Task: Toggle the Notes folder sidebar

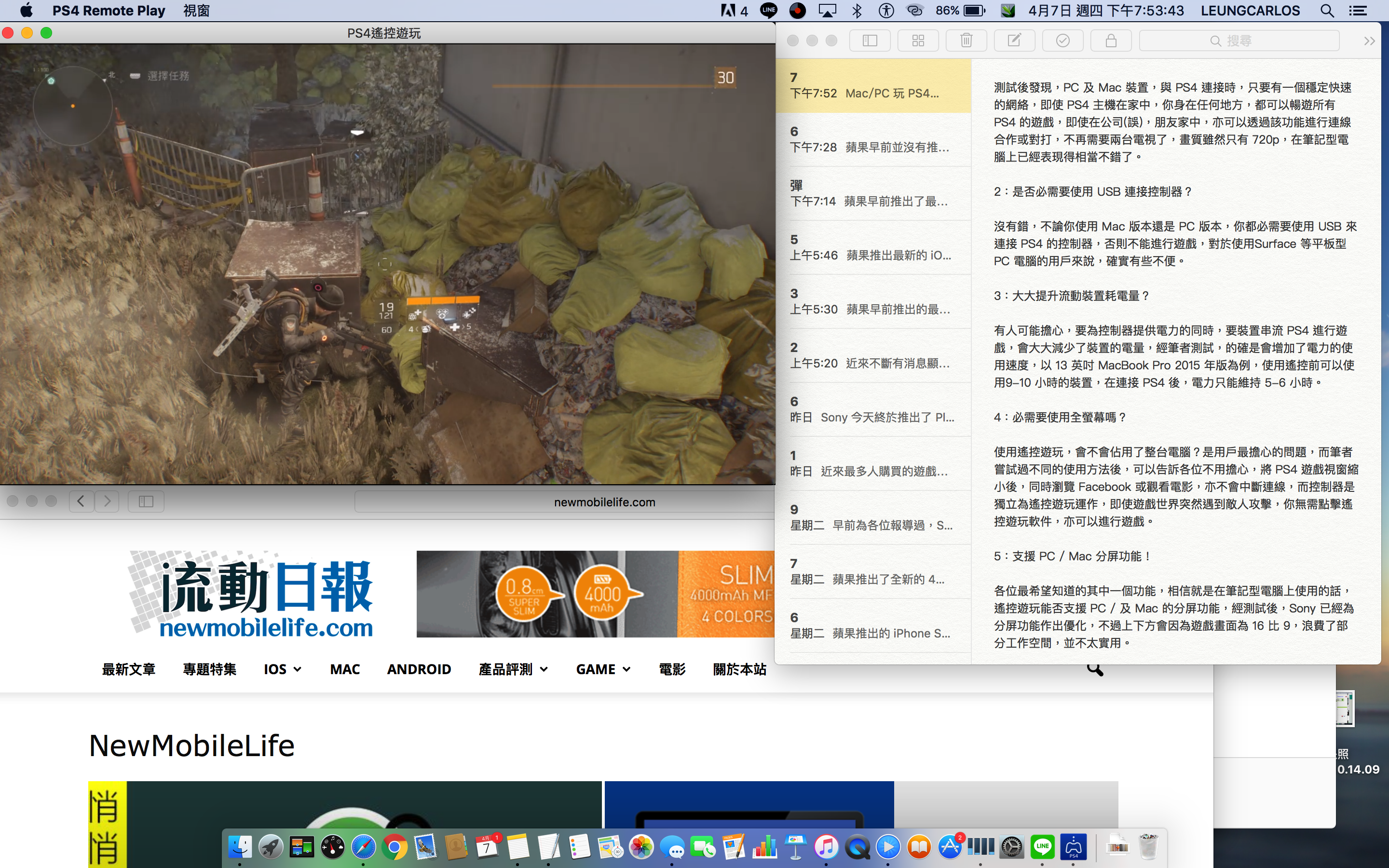Action: [870, 41]
